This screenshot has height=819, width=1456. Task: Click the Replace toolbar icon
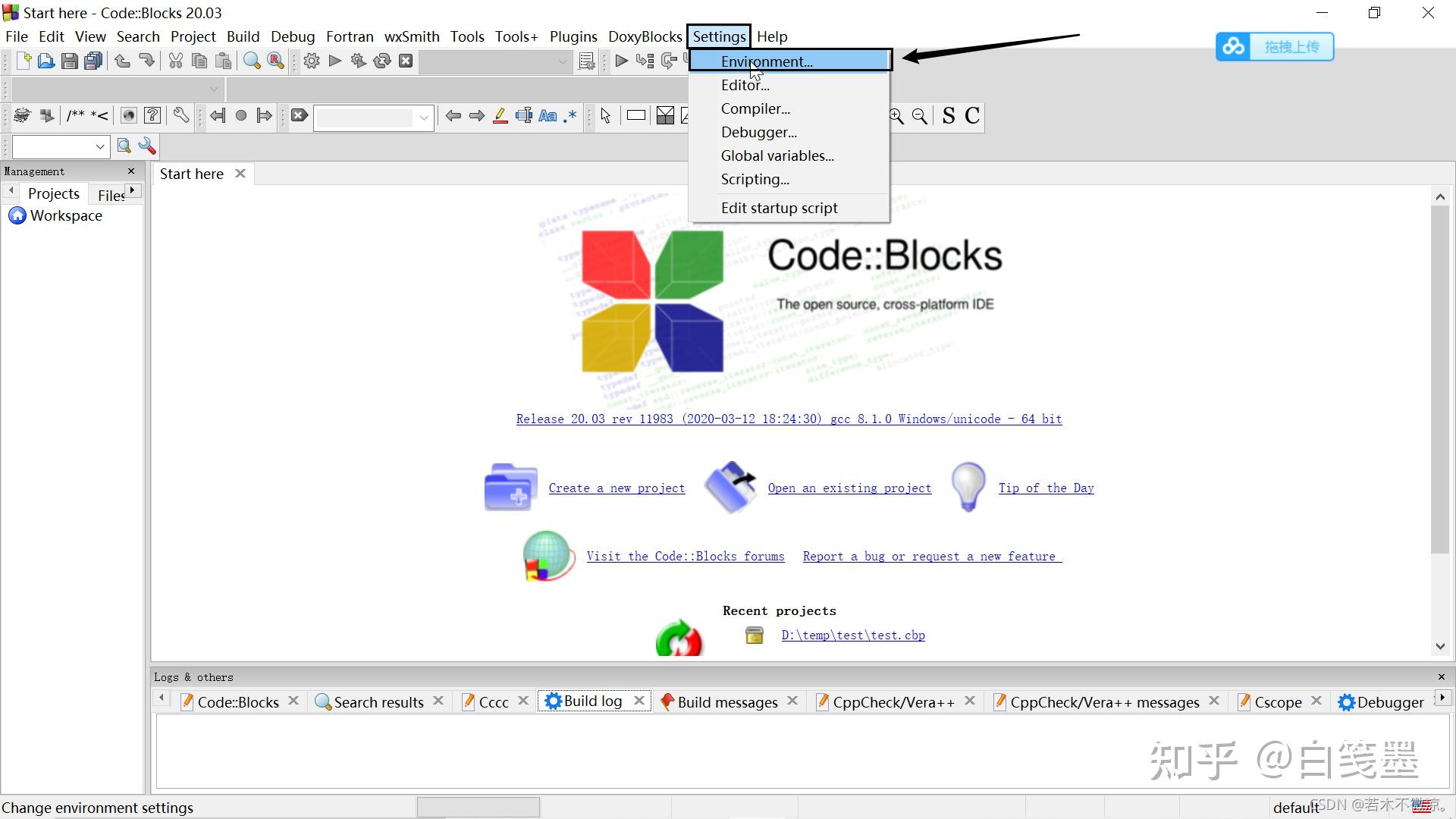(x=275, y=61)
